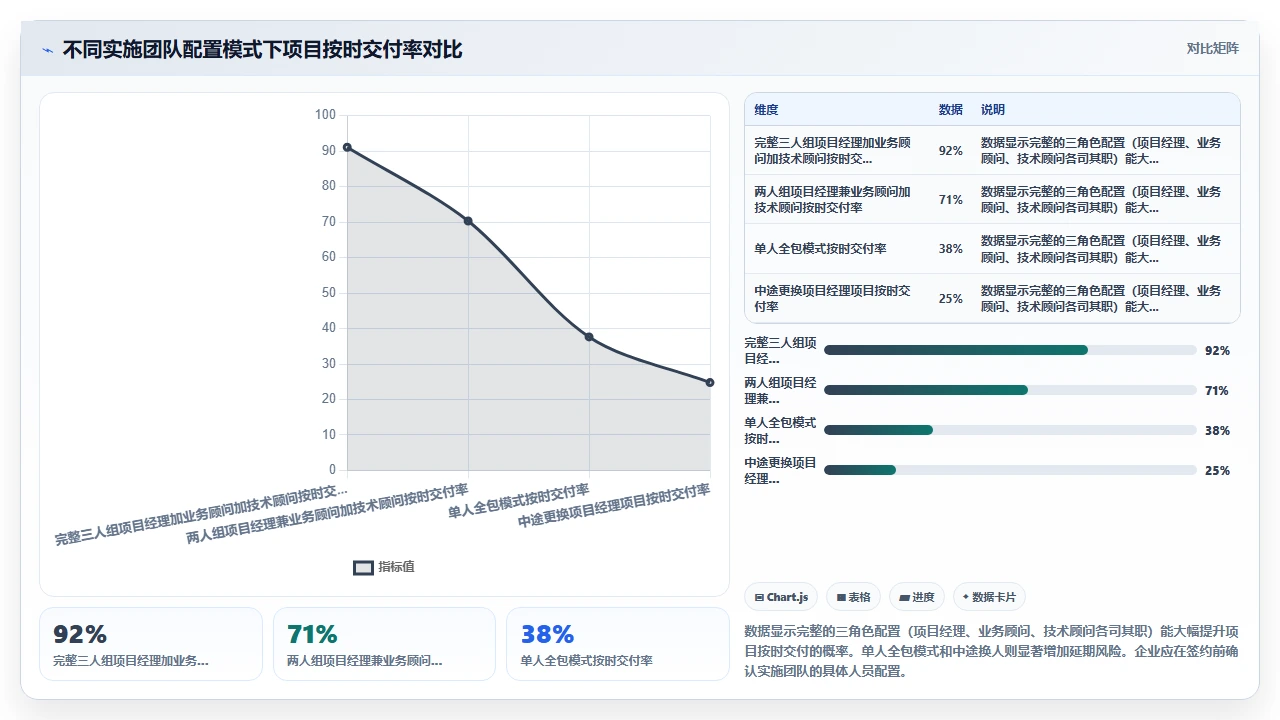
Task: Click the table cell showing 71%
Action: [951, 200]
